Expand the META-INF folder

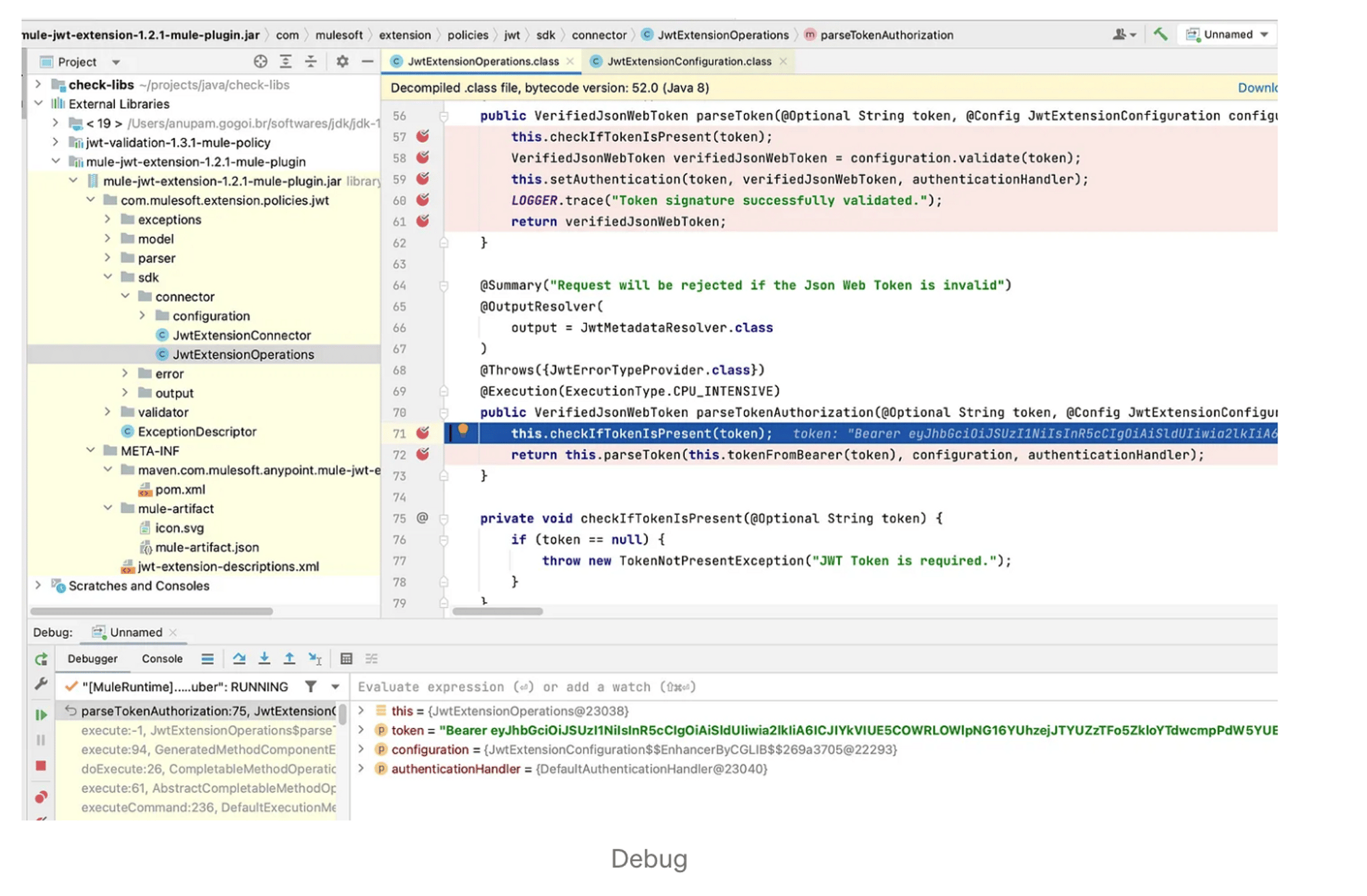point(91,450)
